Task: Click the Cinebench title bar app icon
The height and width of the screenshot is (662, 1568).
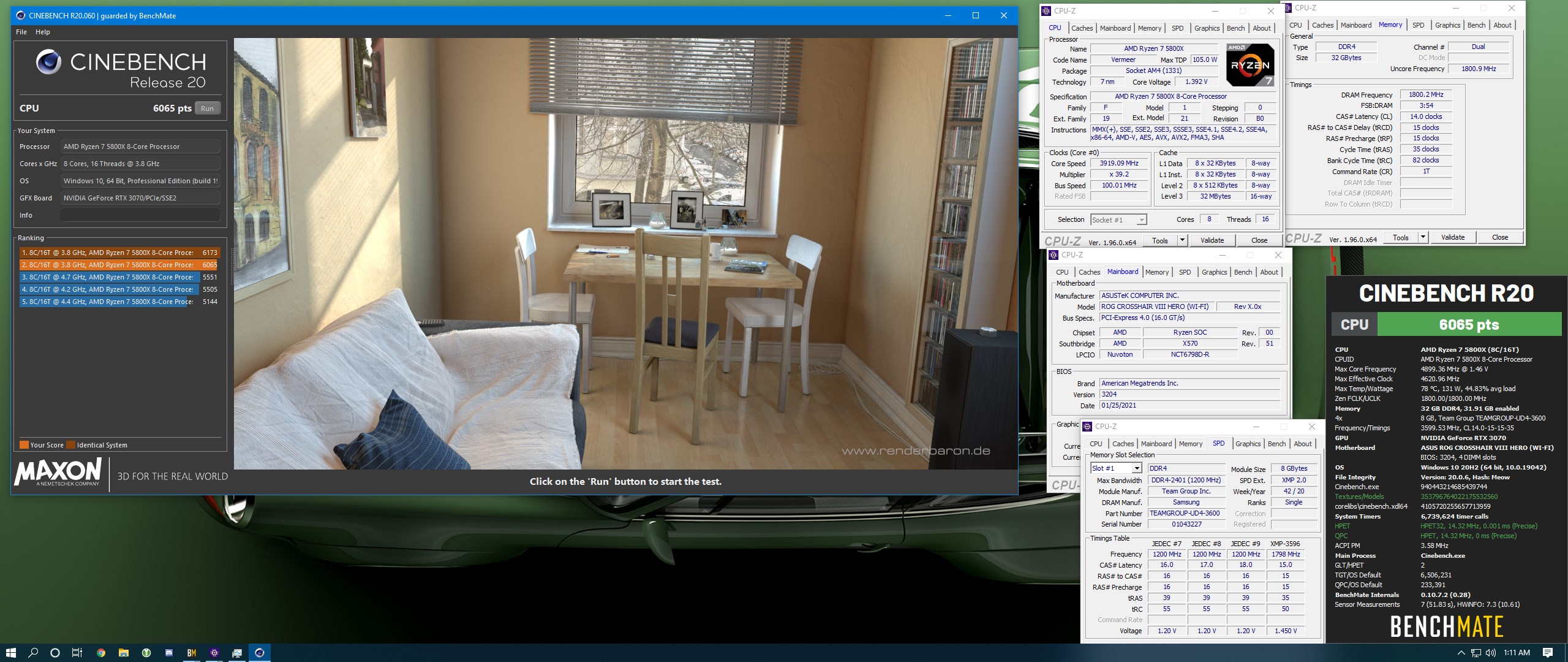Action: tap(20, 15)
